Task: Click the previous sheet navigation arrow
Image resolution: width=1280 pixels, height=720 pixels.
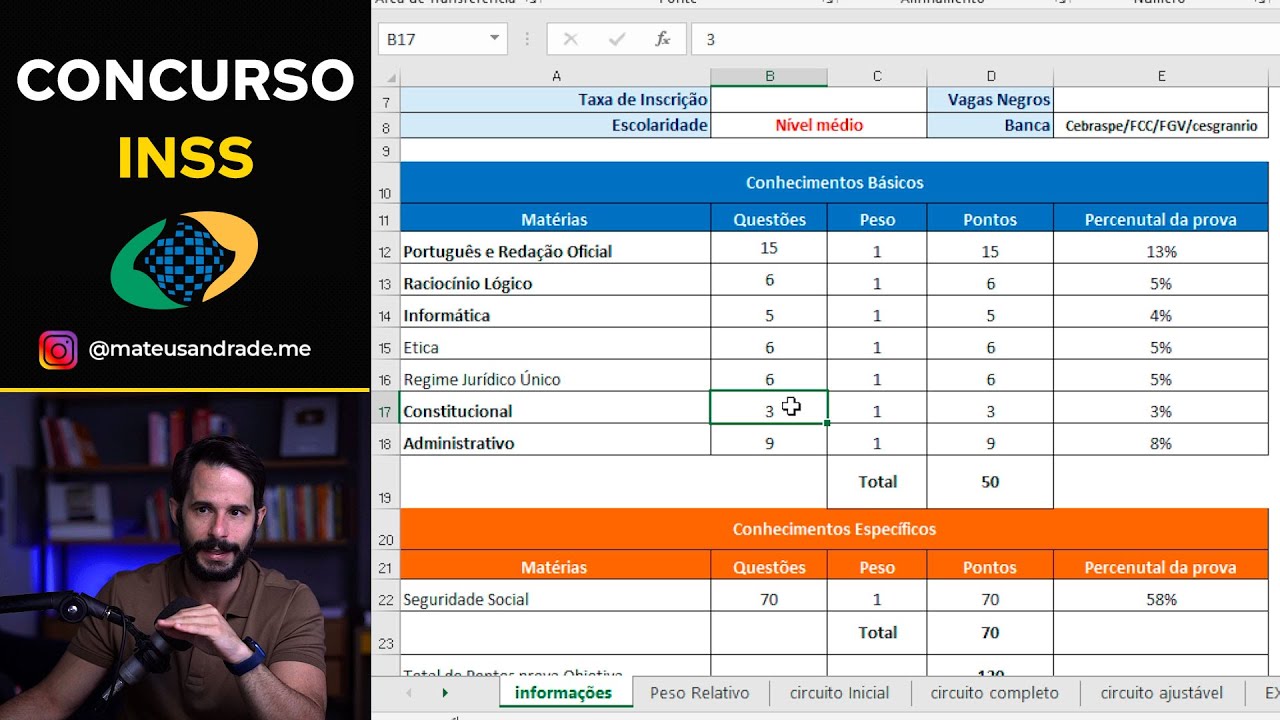Action: click(x=408, y=692)
